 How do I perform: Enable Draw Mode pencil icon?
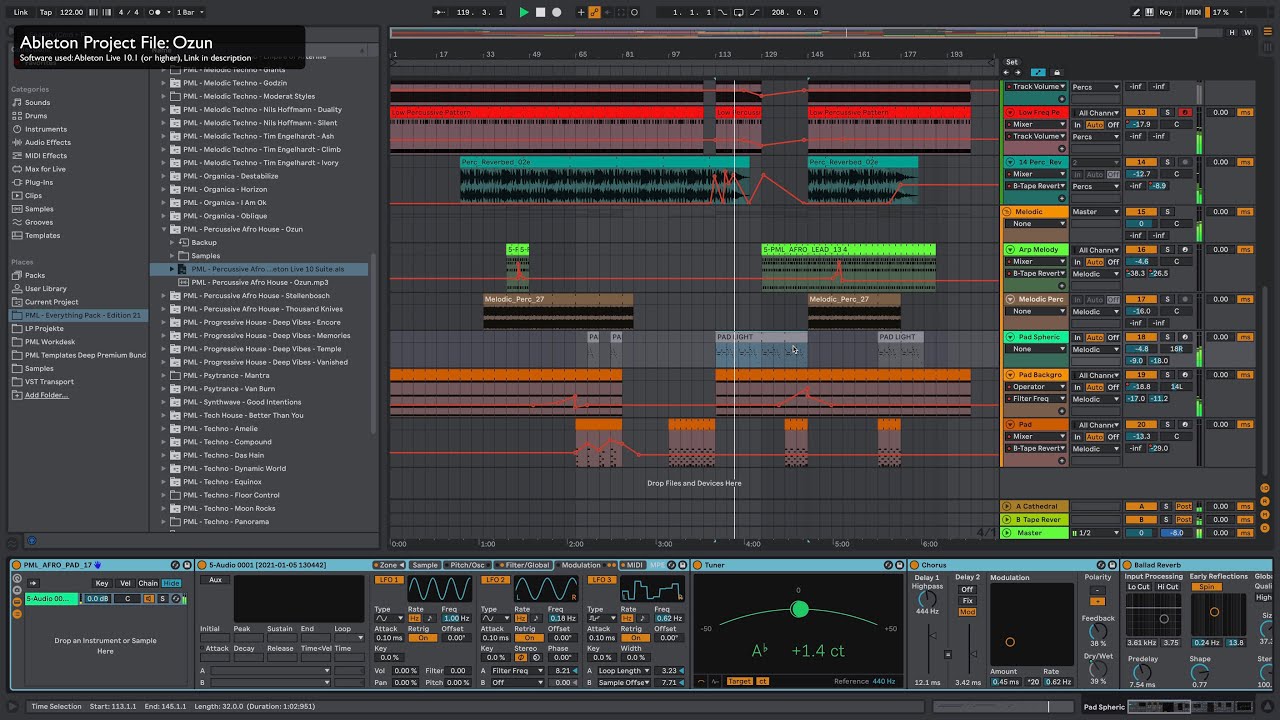point(1136,12)
